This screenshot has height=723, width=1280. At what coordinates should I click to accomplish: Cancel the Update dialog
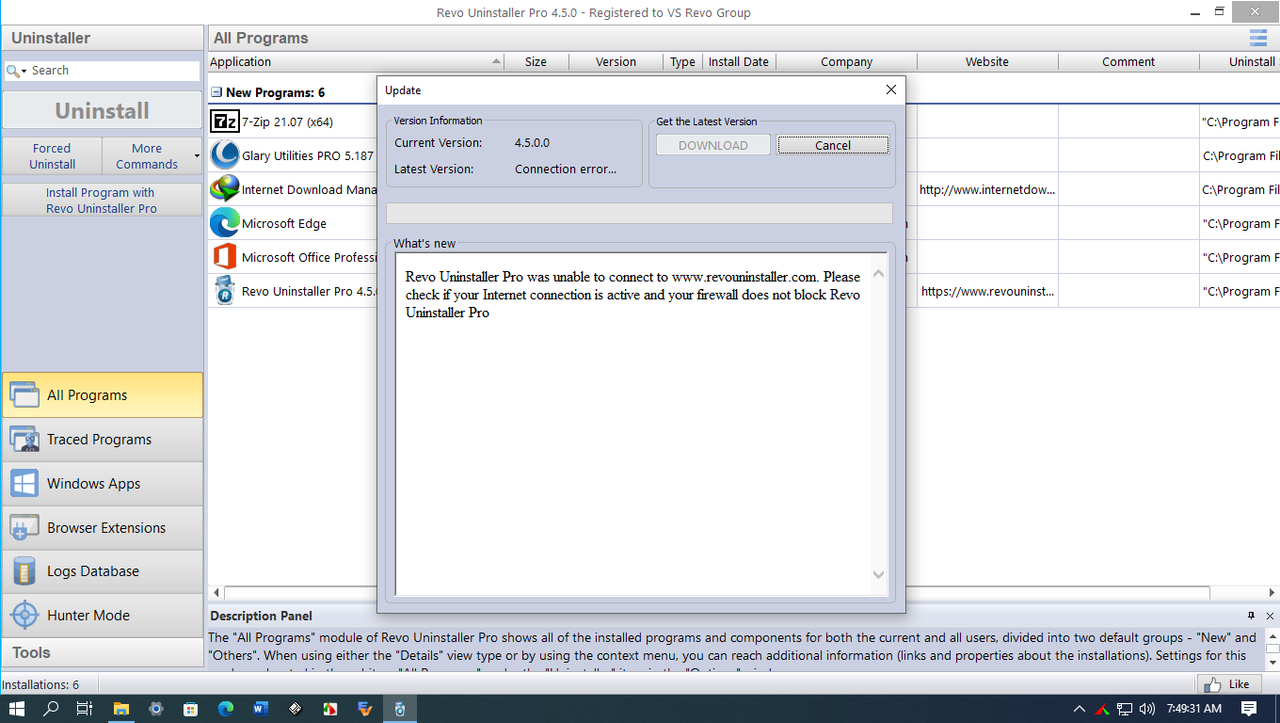(833, 145)
